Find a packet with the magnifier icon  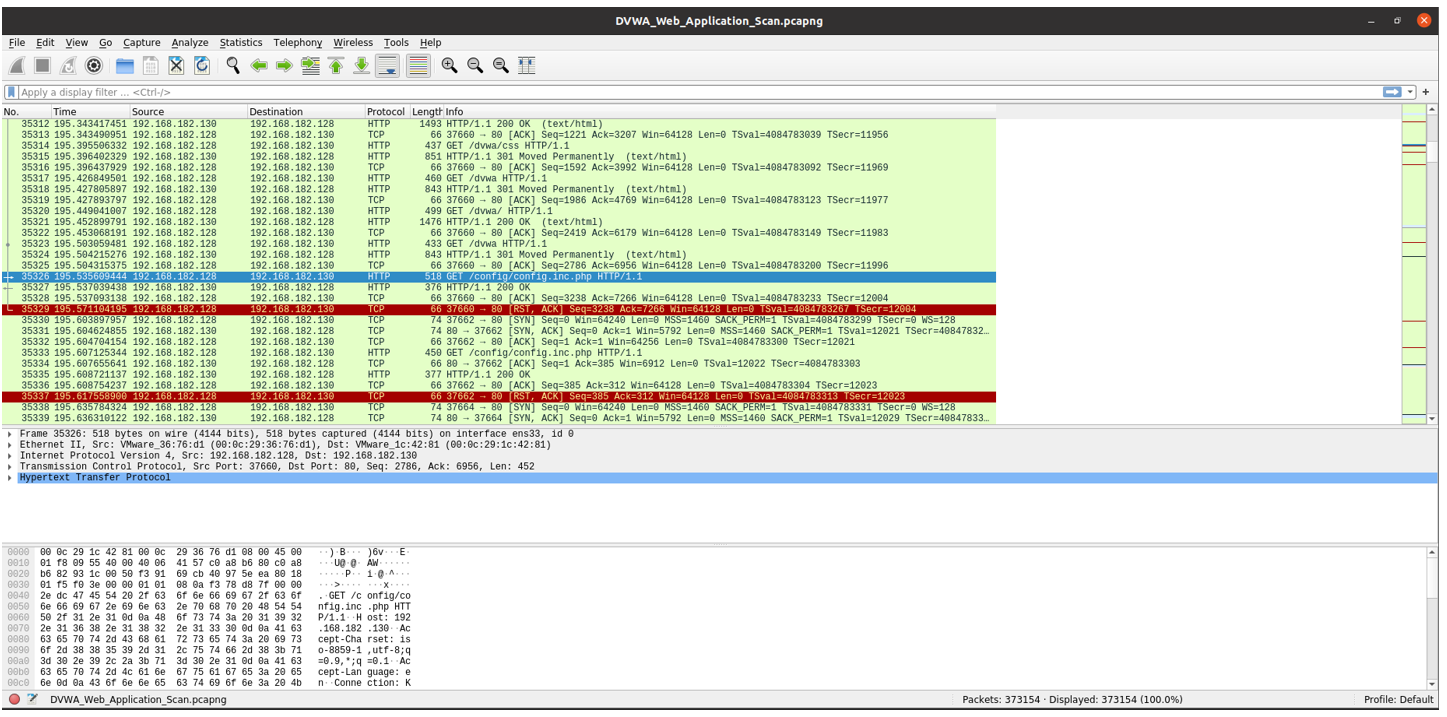(x=233, y=66)
